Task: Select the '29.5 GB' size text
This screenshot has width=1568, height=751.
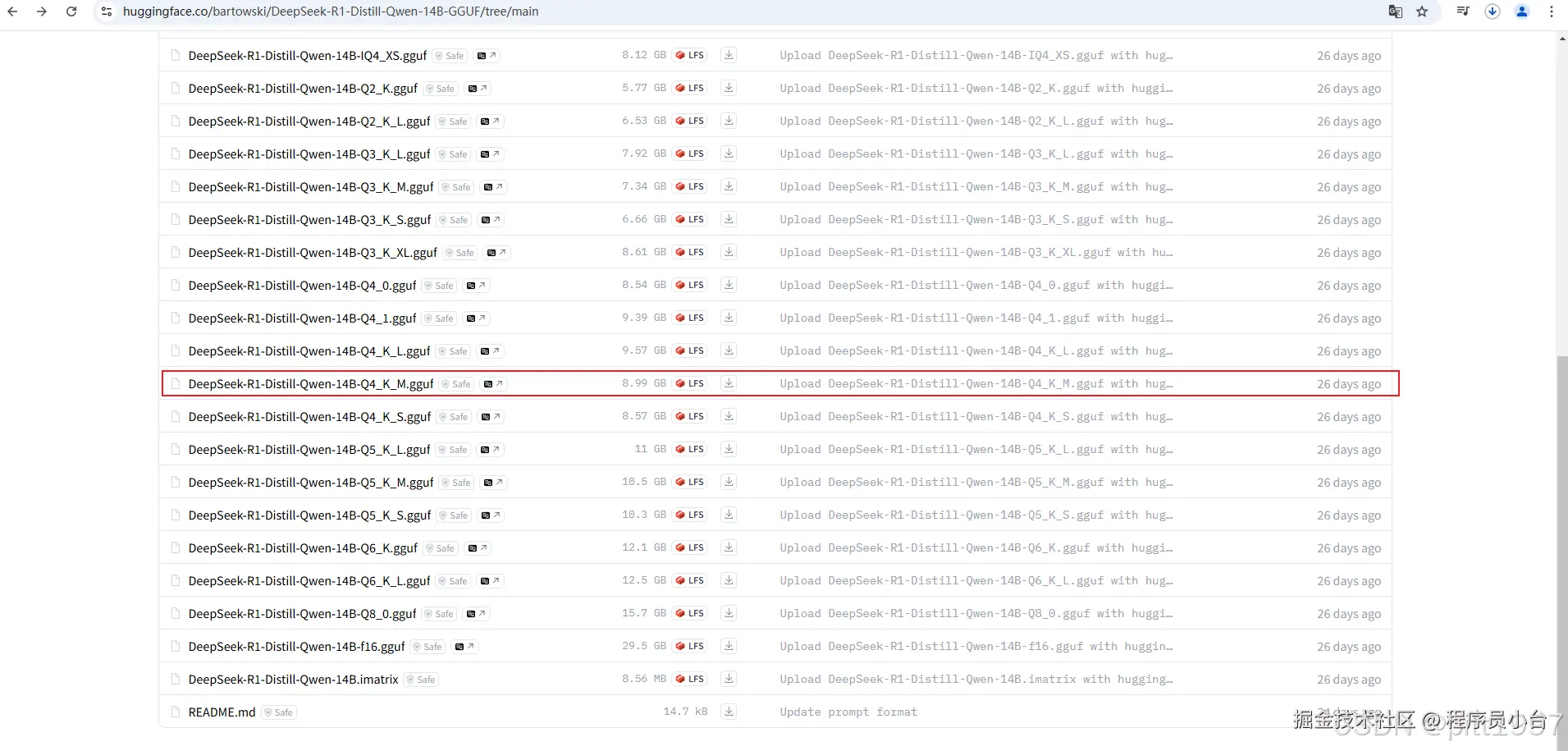Action: [x=644, y=646]
